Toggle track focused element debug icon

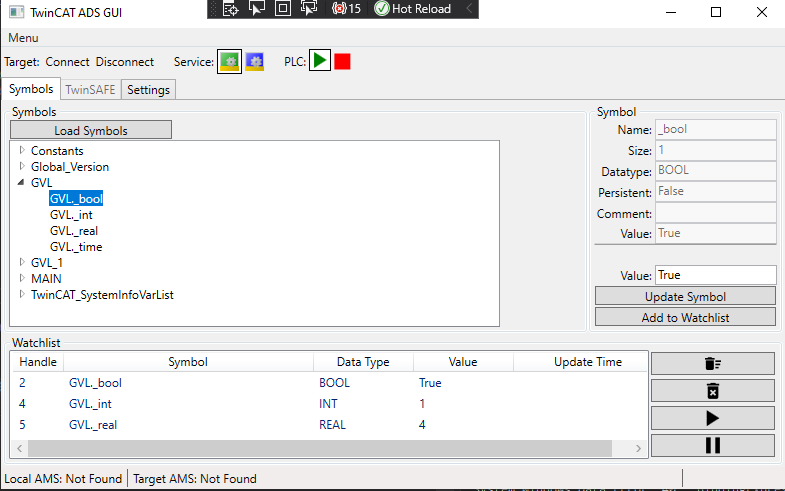309,9
